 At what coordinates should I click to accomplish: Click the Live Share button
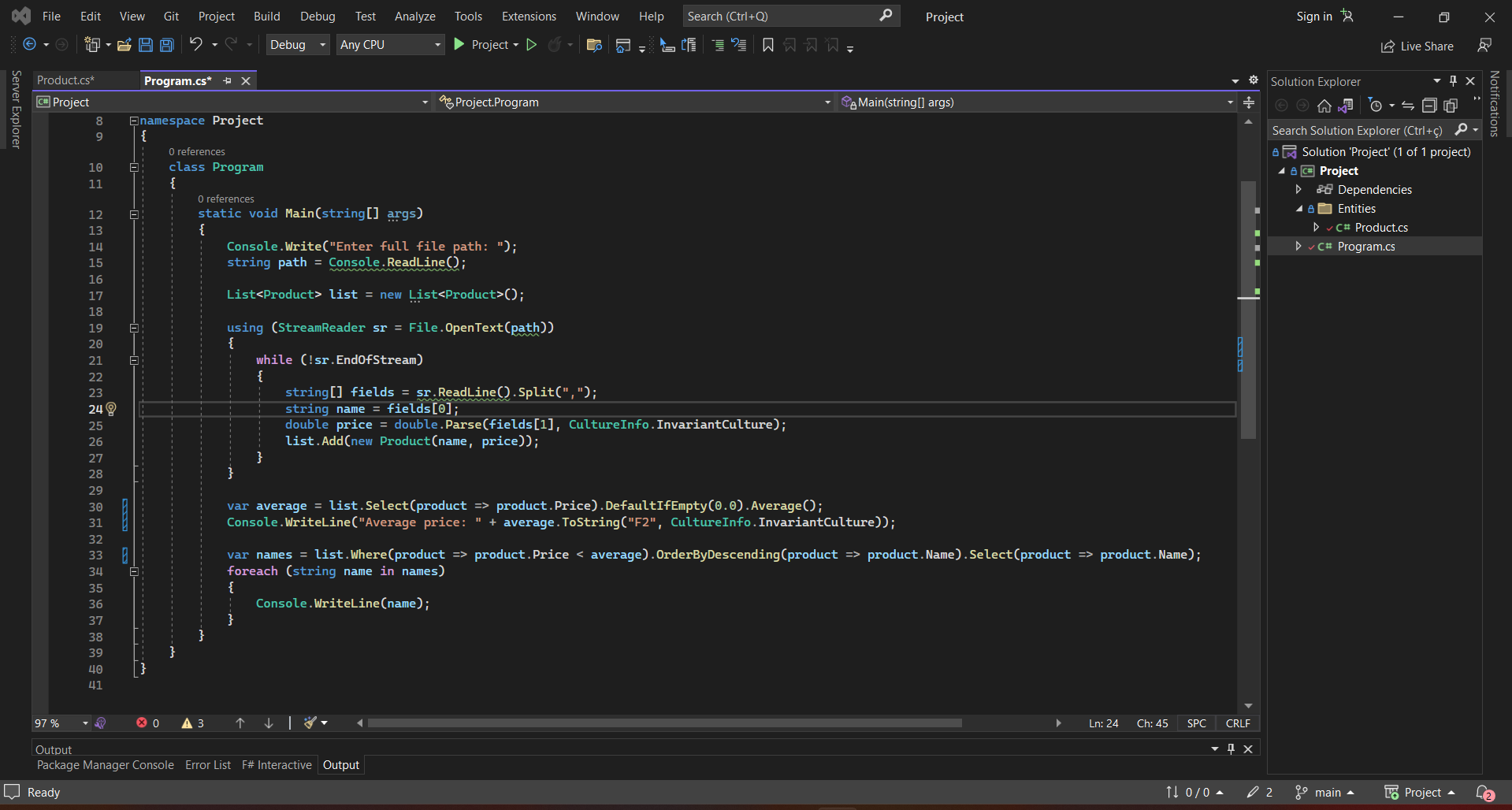click(x=1417, y=46)
